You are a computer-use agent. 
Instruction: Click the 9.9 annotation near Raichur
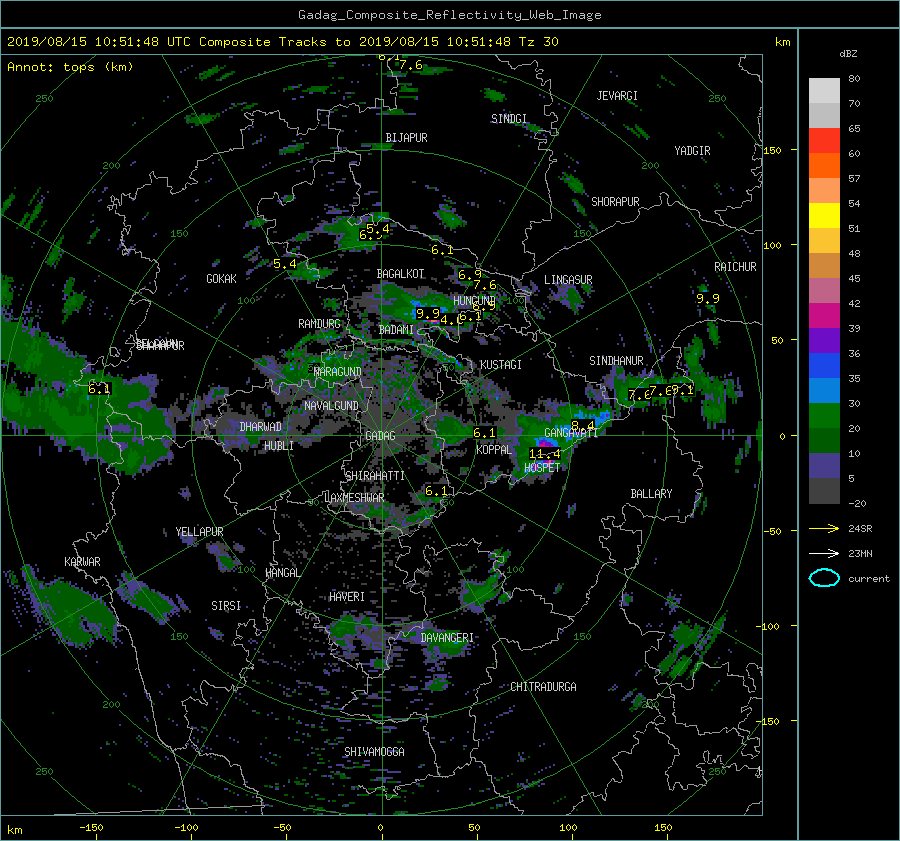[x=708, y=299]
